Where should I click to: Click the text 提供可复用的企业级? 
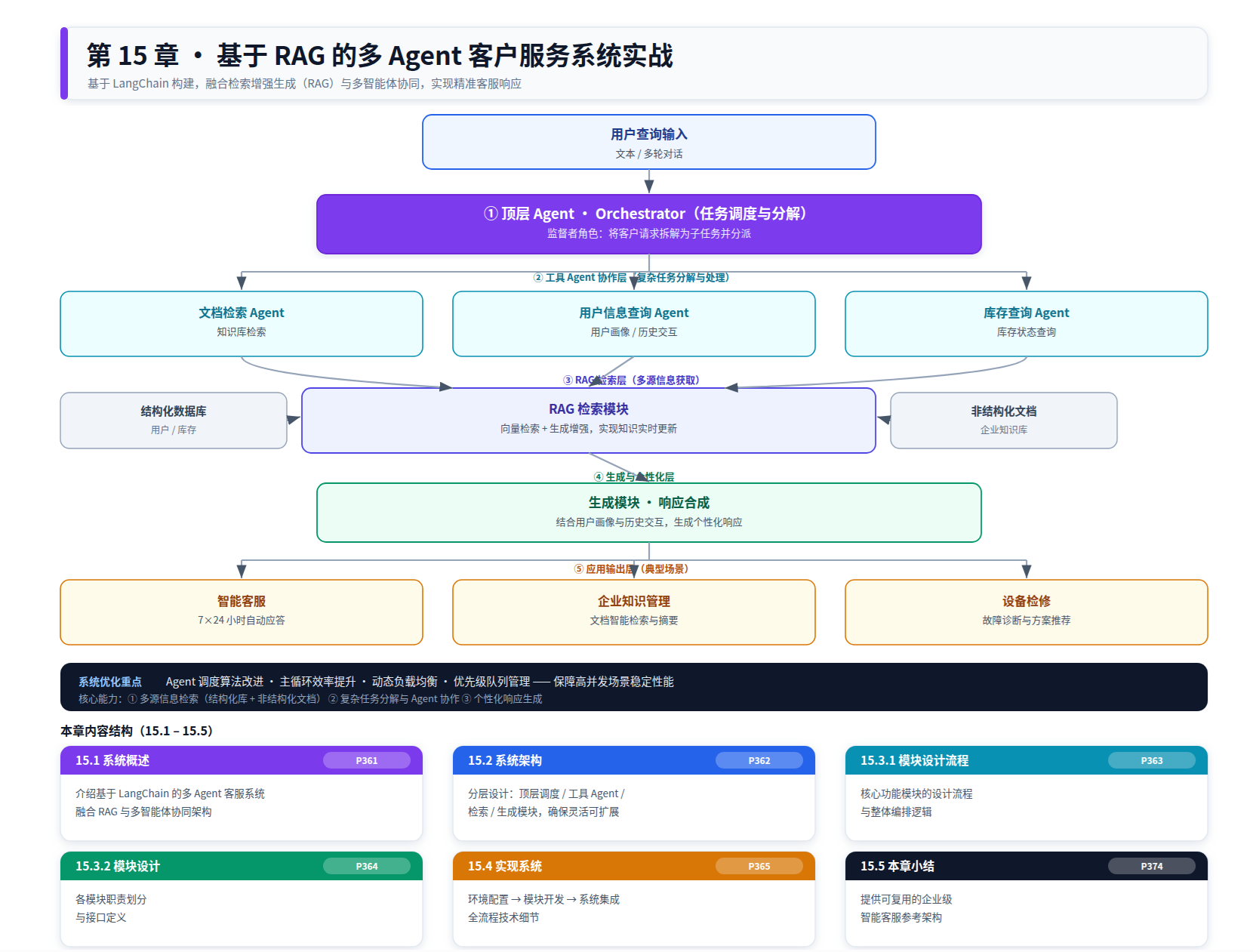pyautogui.click(x=907, y=900)
